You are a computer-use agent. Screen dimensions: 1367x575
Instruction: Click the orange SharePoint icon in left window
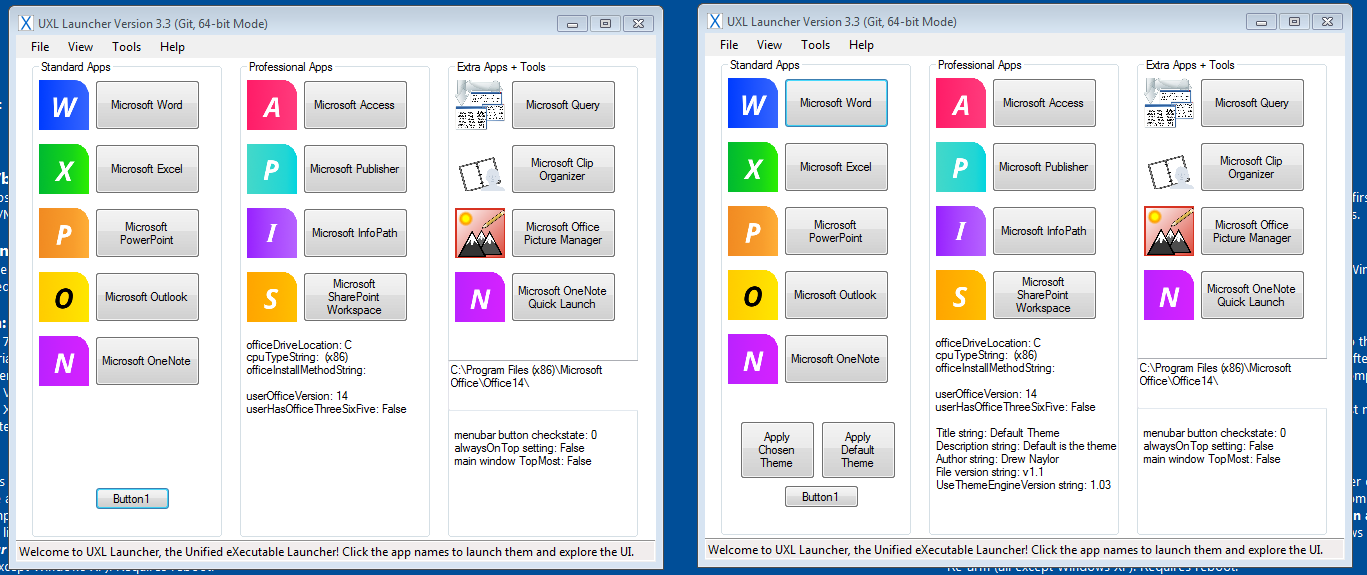(272, 297)
